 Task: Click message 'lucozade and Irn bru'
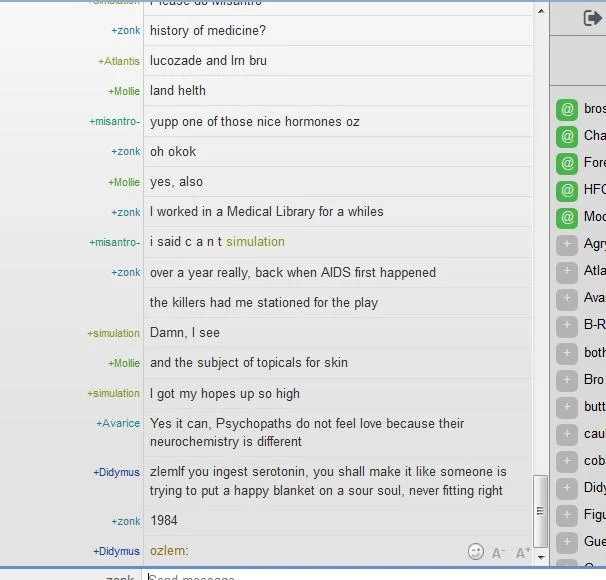point(208,61)
